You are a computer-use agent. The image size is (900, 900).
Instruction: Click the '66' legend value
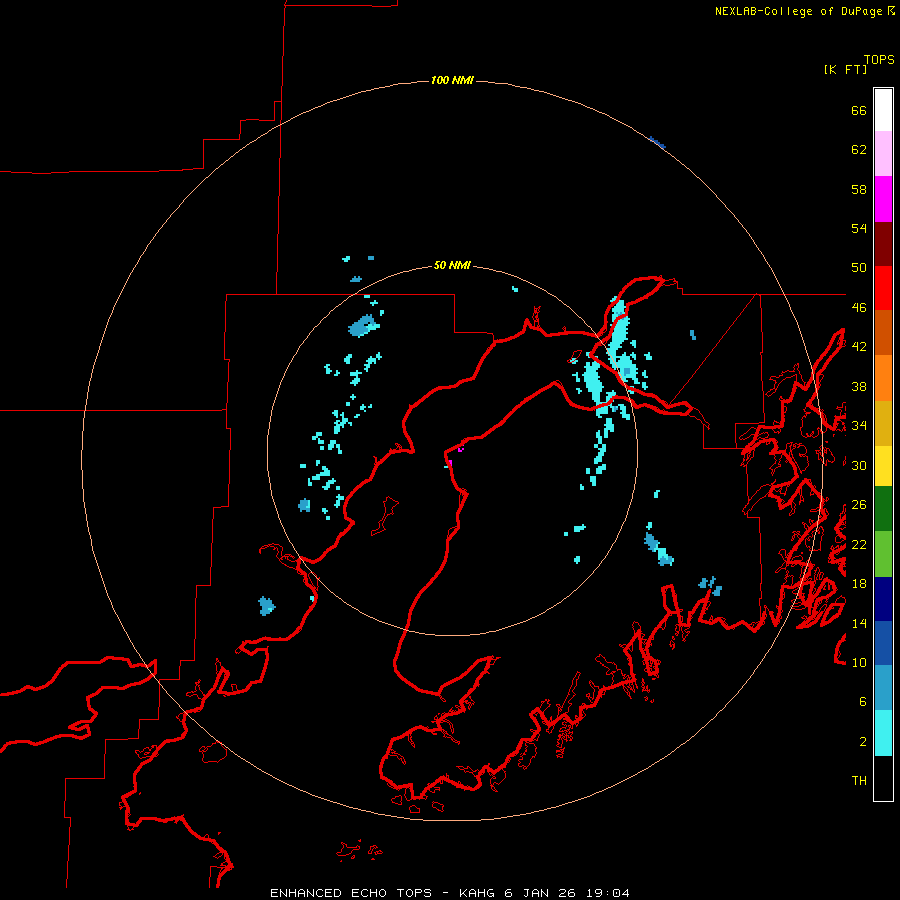pyautogui.click(x=859, y=110)
